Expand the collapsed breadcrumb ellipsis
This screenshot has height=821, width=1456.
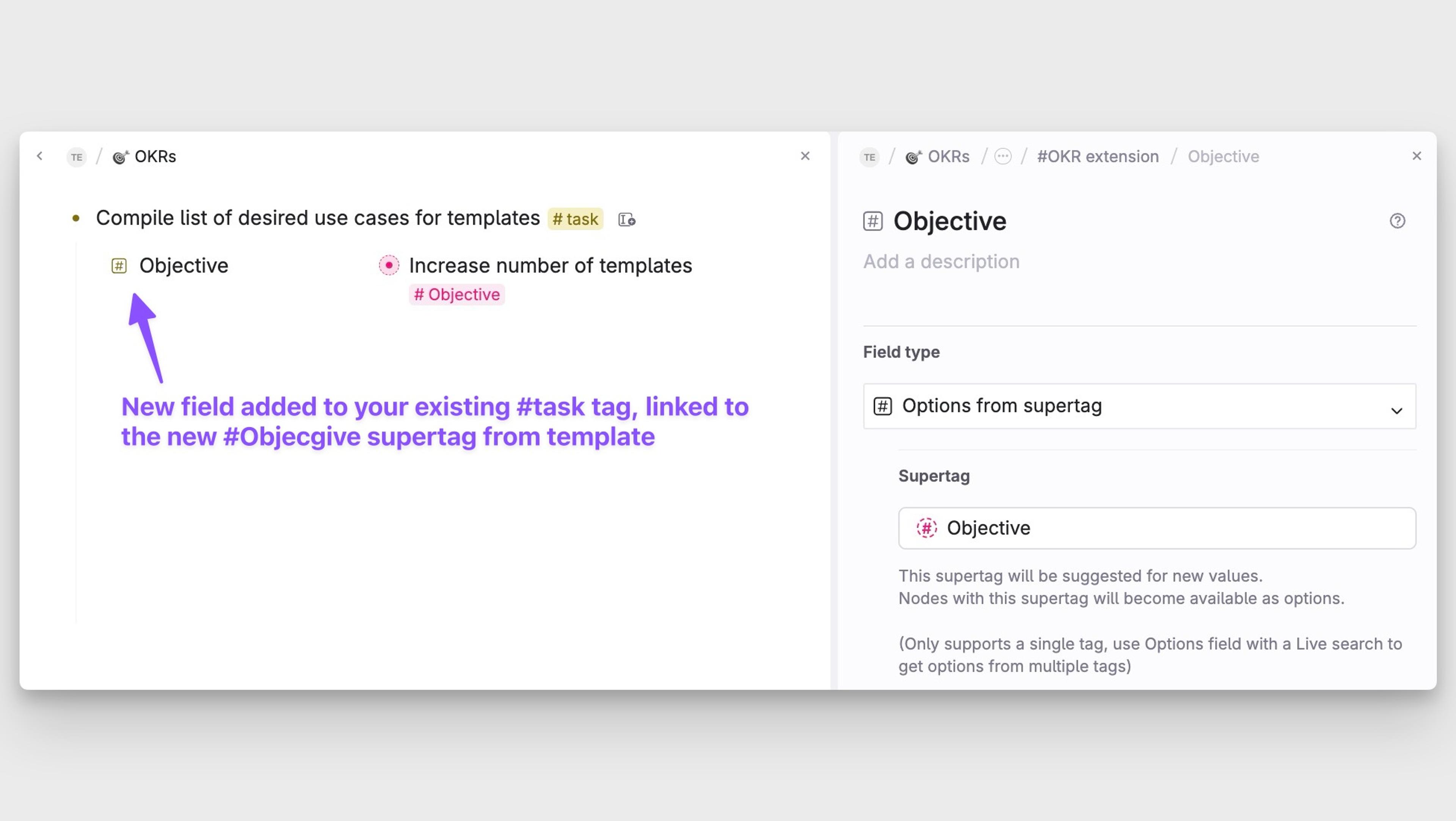[1003, 157]
